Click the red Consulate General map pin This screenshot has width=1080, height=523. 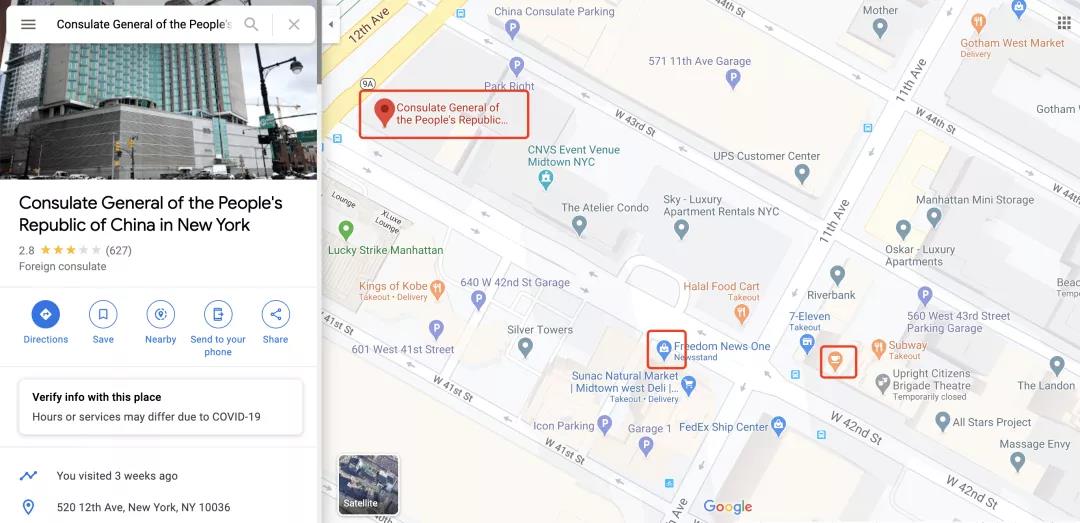point(384,112)
